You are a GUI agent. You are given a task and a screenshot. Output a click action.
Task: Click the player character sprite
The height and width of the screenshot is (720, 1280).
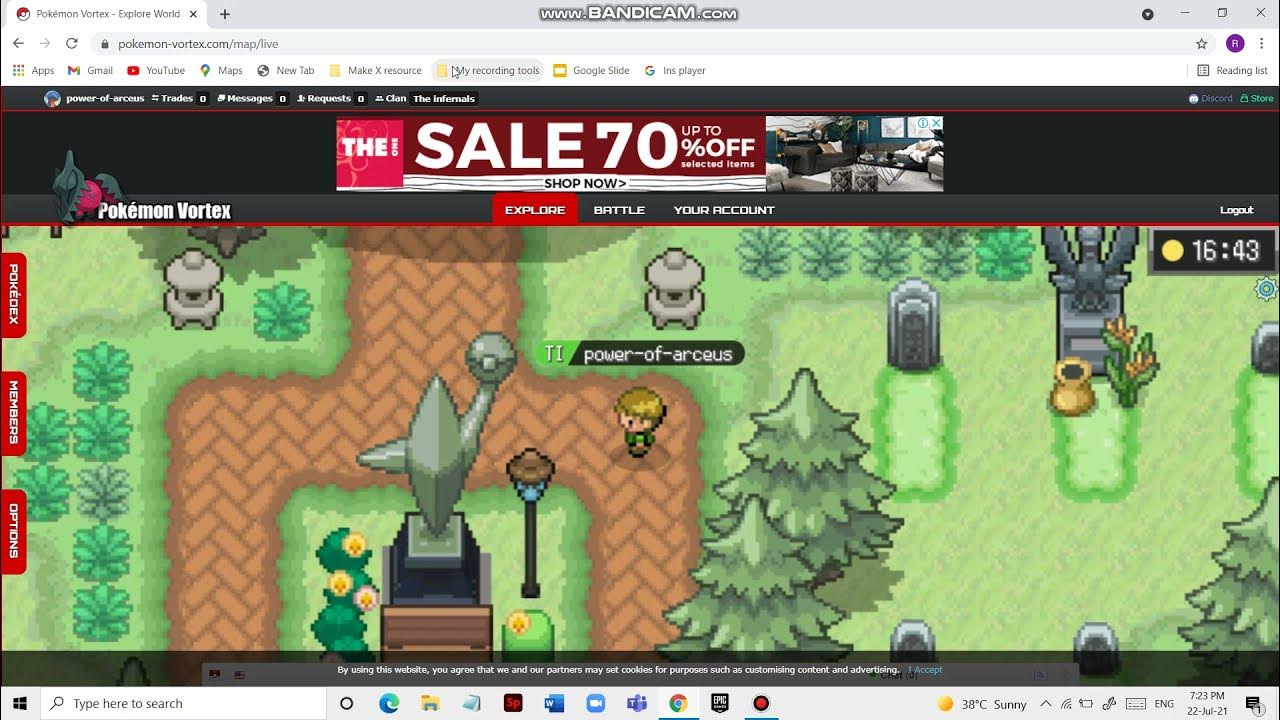click(640, 424)
